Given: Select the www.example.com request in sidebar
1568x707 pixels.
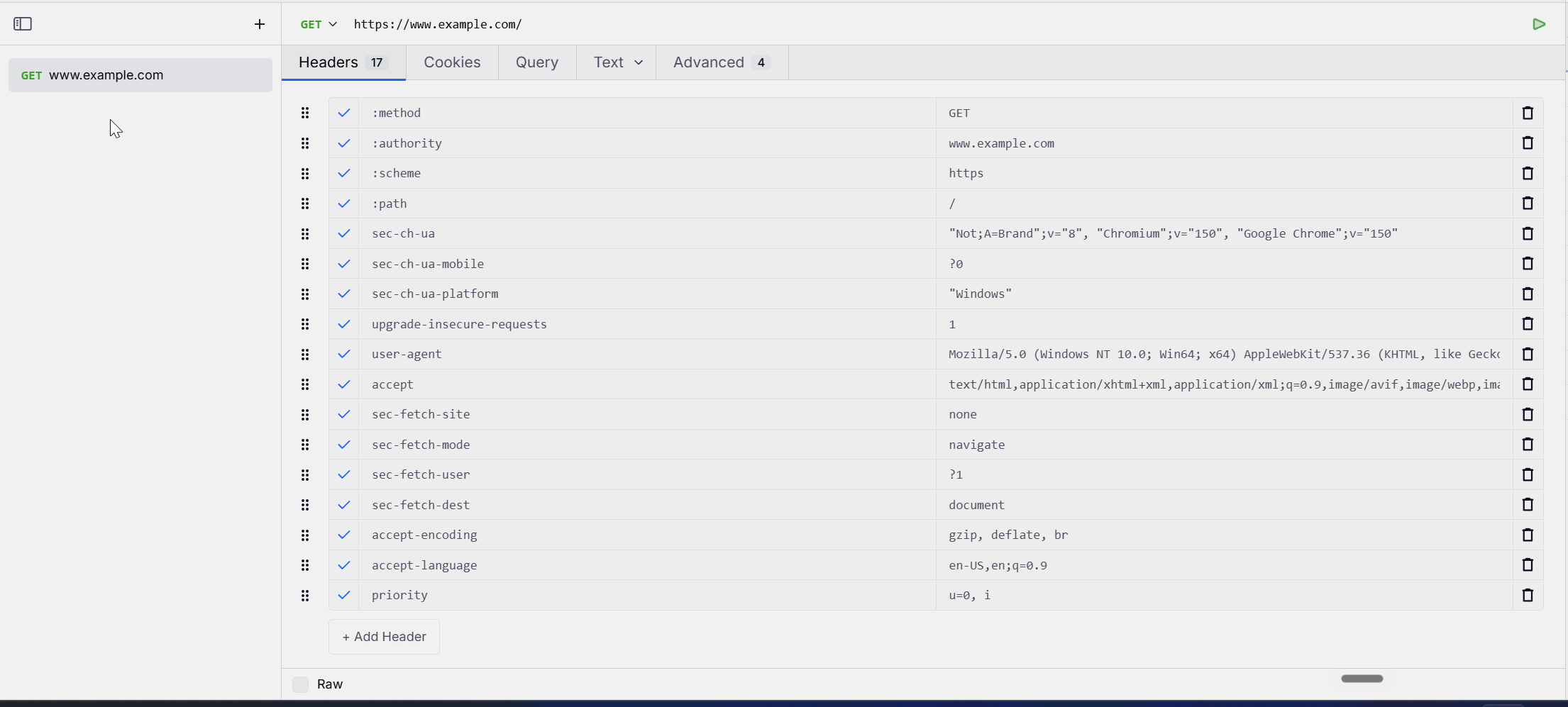Looking at the screenshot, I should point(140,75).
